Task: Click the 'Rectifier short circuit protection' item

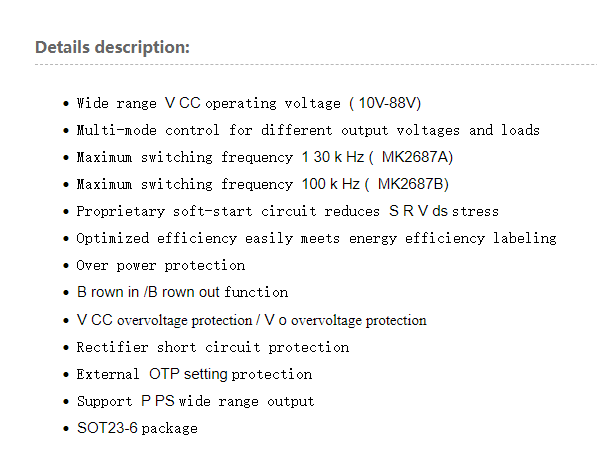Action: [x=212, y=347]
